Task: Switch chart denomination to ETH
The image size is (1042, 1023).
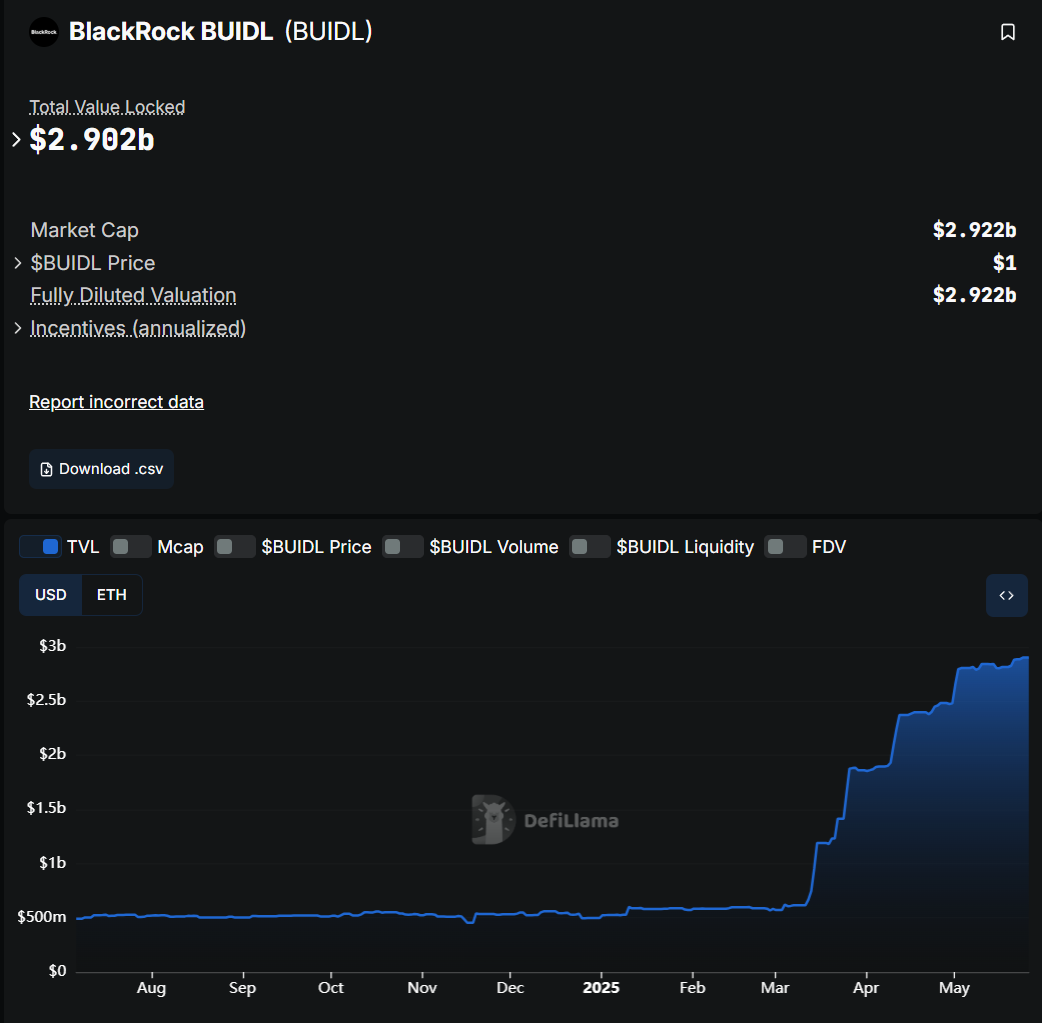Action: [112, 595]
